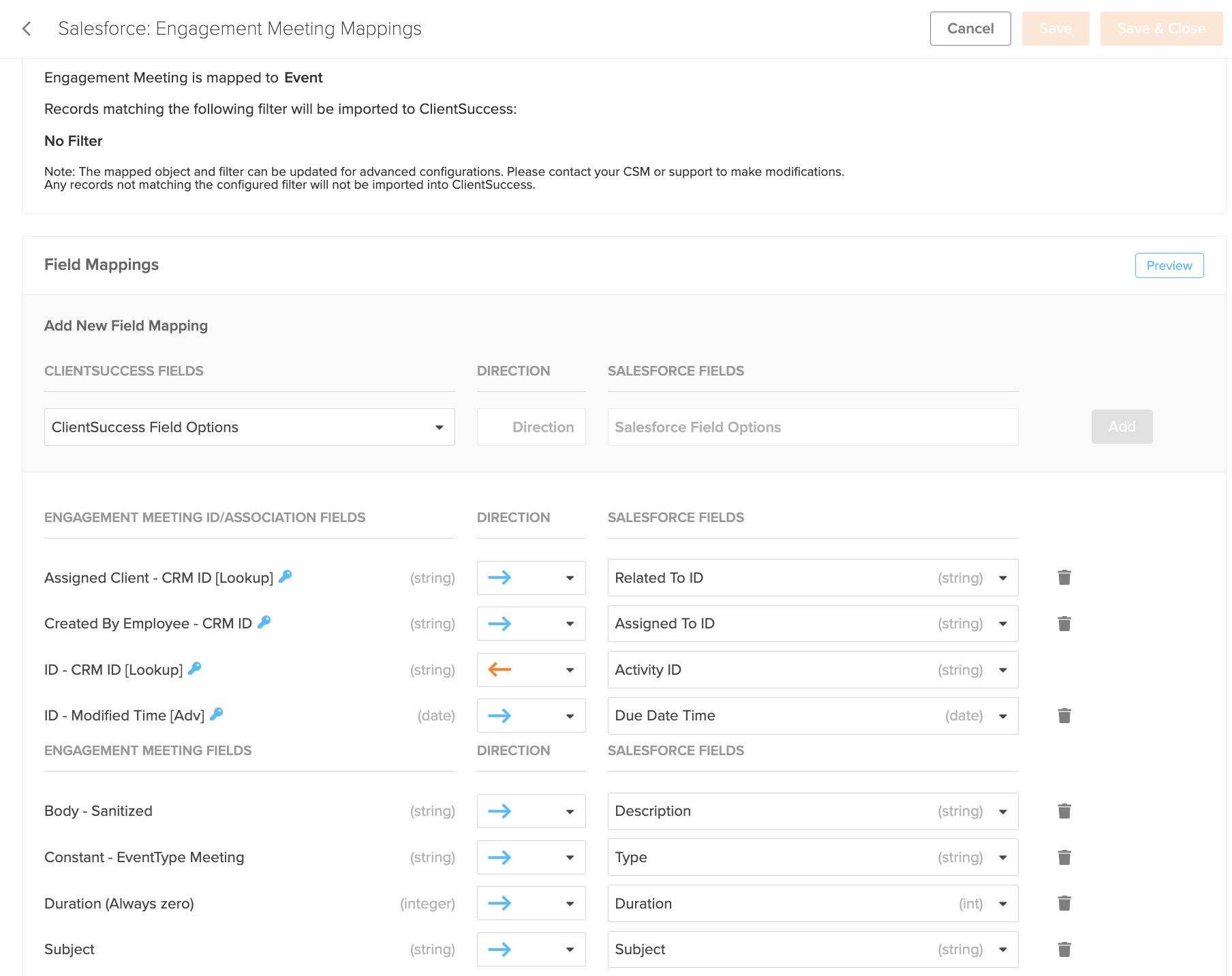The height and width of the screenshot is (976, 1232).
Task: Change direction for Duration (Always zero) row
Action: (x=532, y=903)
